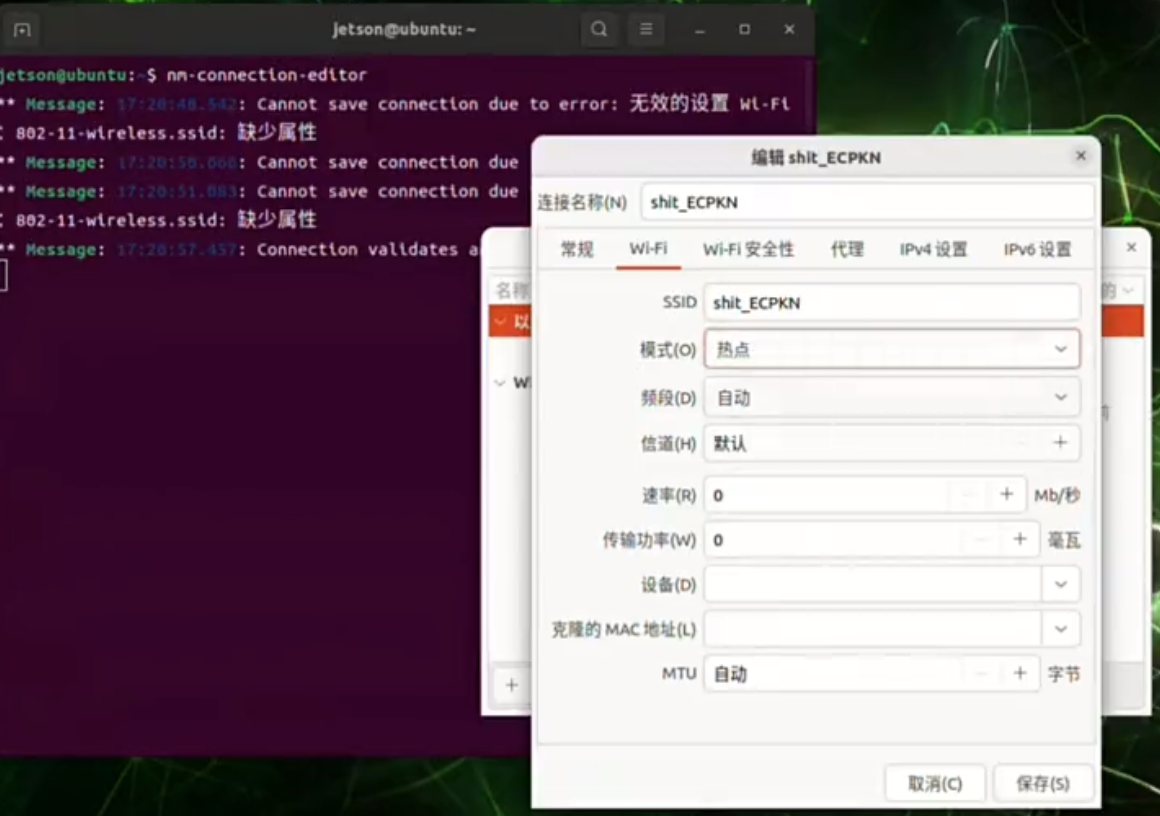Select the Wi-Fi tab
The height and width of the screenshot is (816, 1160).
(x=648, y=249)
